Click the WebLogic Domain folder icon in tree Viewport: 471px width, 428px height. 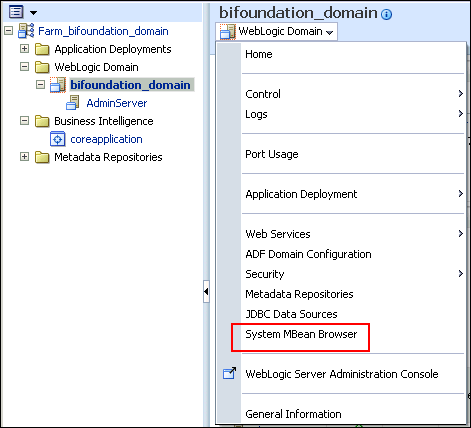pyautogui.click(x=42, y=67)
